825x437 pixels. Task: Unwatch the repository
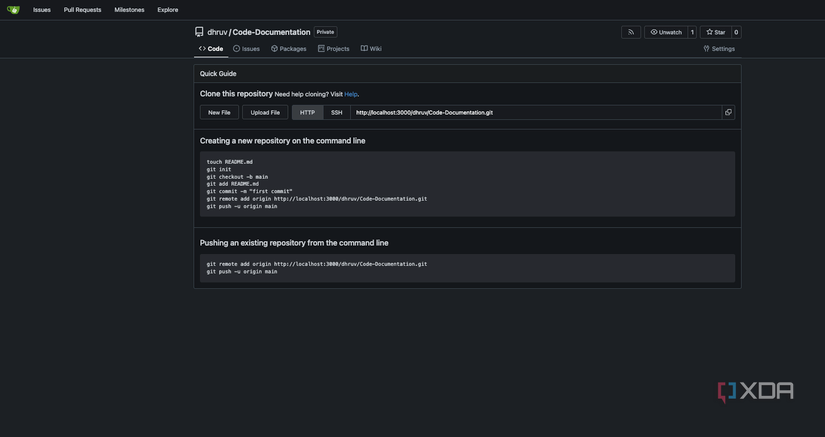[665, 32]
